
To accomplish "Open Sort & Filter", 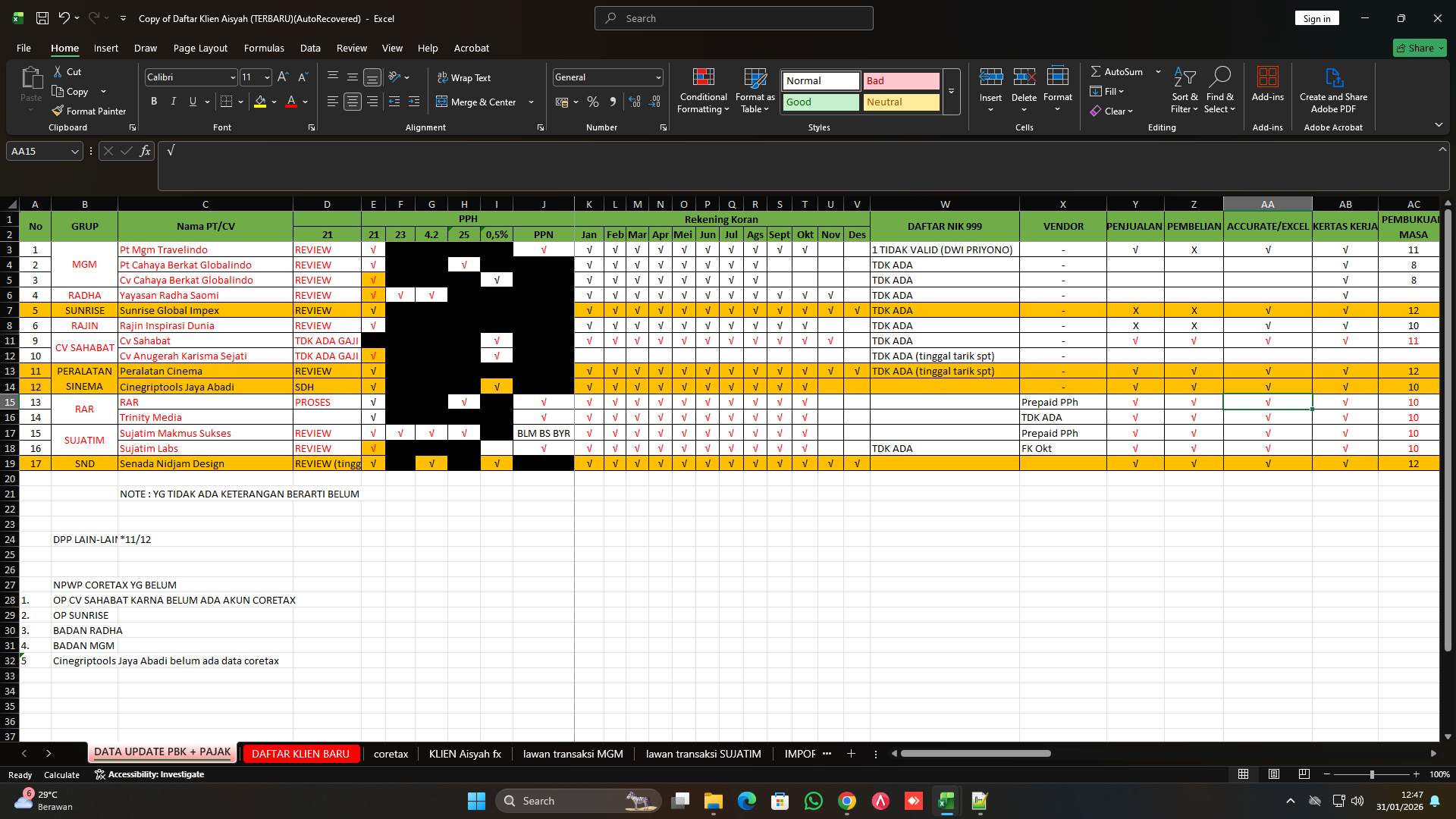I will pos(1184,89).
